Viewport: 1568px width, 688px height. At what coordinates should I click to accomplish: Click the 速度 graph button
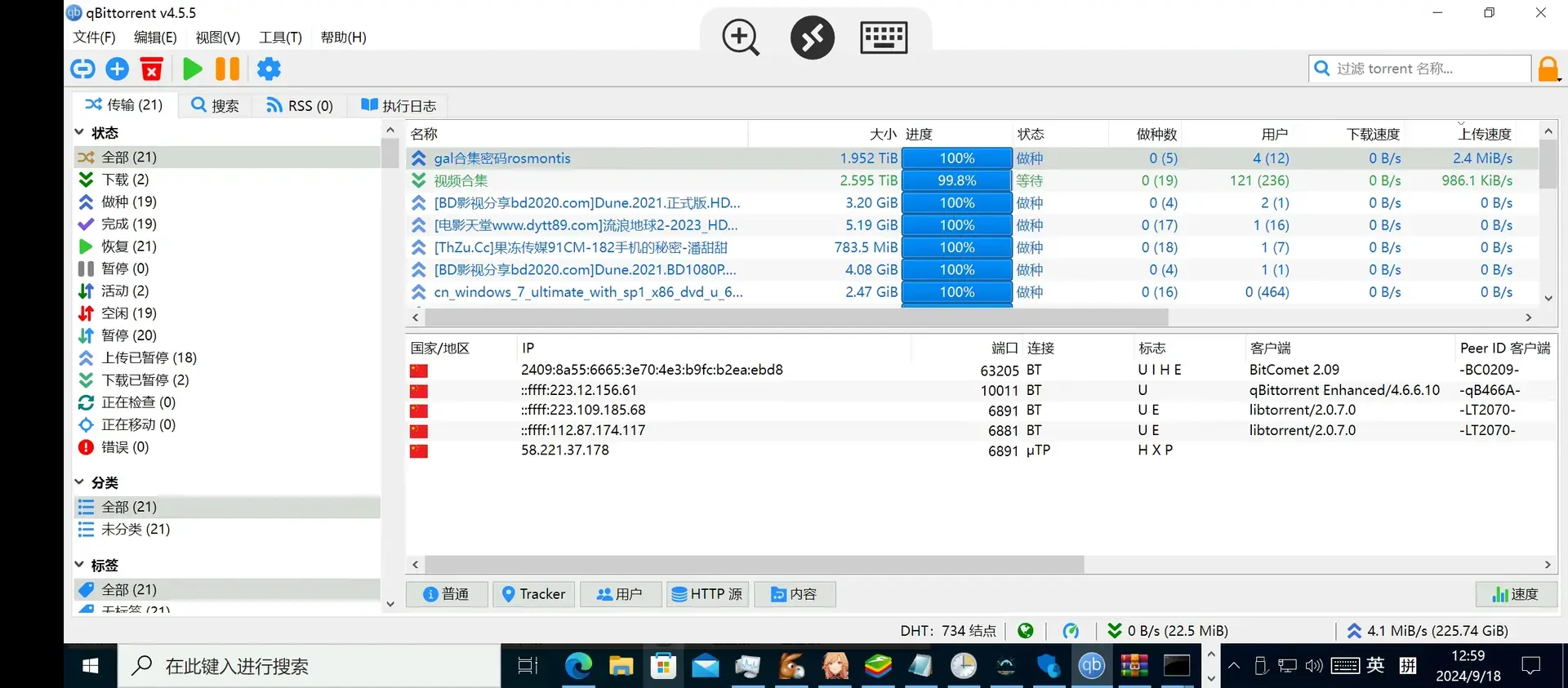pos(1516,594)
